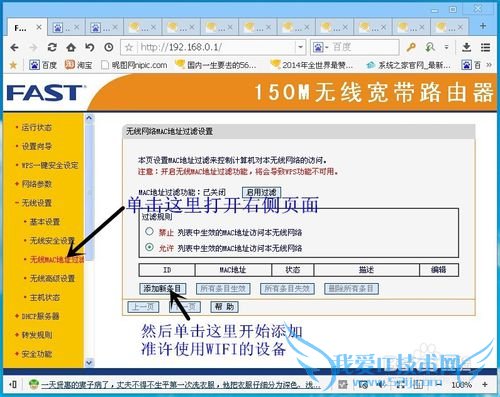Screen dimensions: 500x397
Task: Open 运行状态 in the sidebar
Action: click(x=37, y=127)
